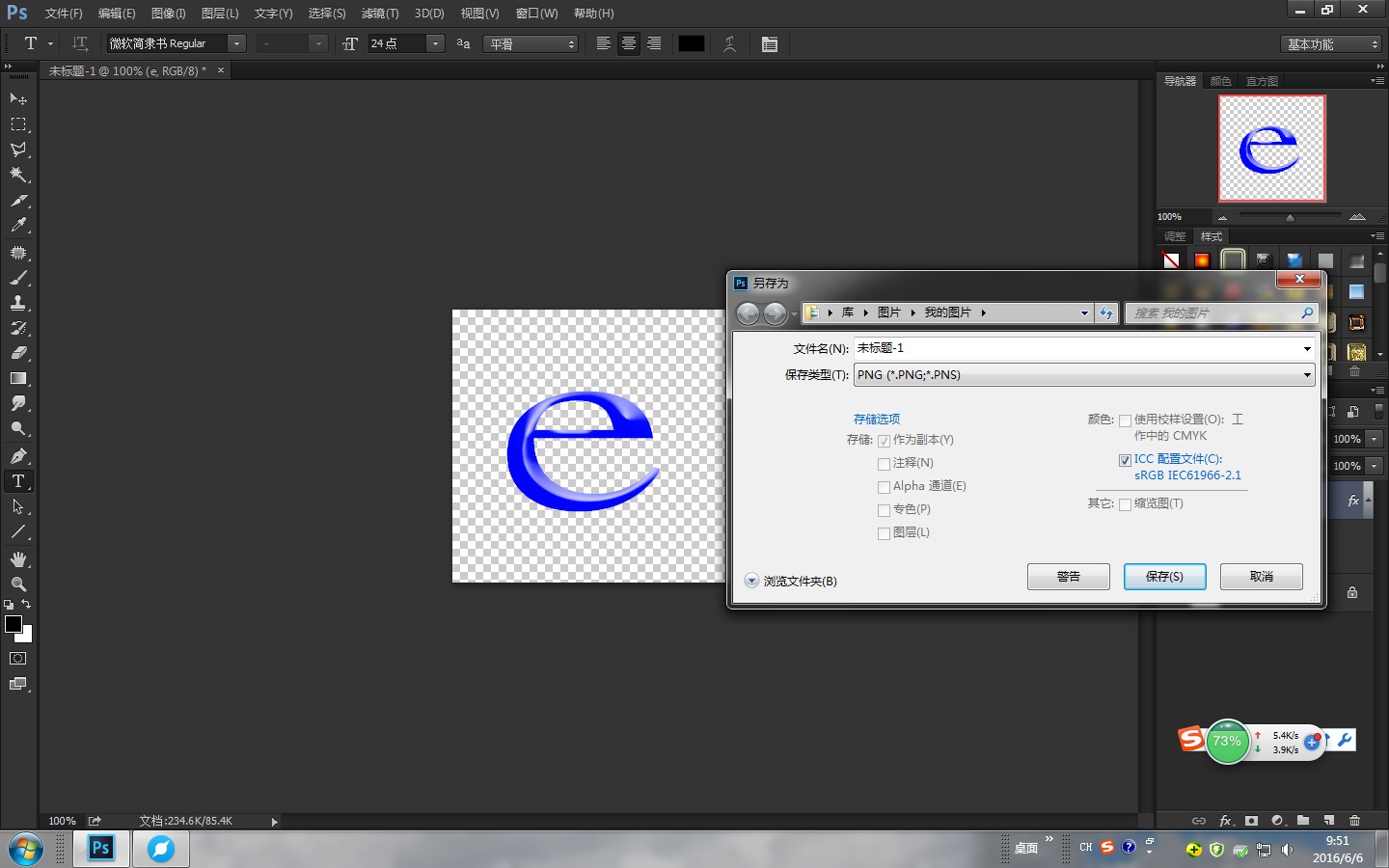Image resolution: width=1389 pixels, height=868 pixels.
Task: Toggle text orientation icon
Action: tap(80, 43)
